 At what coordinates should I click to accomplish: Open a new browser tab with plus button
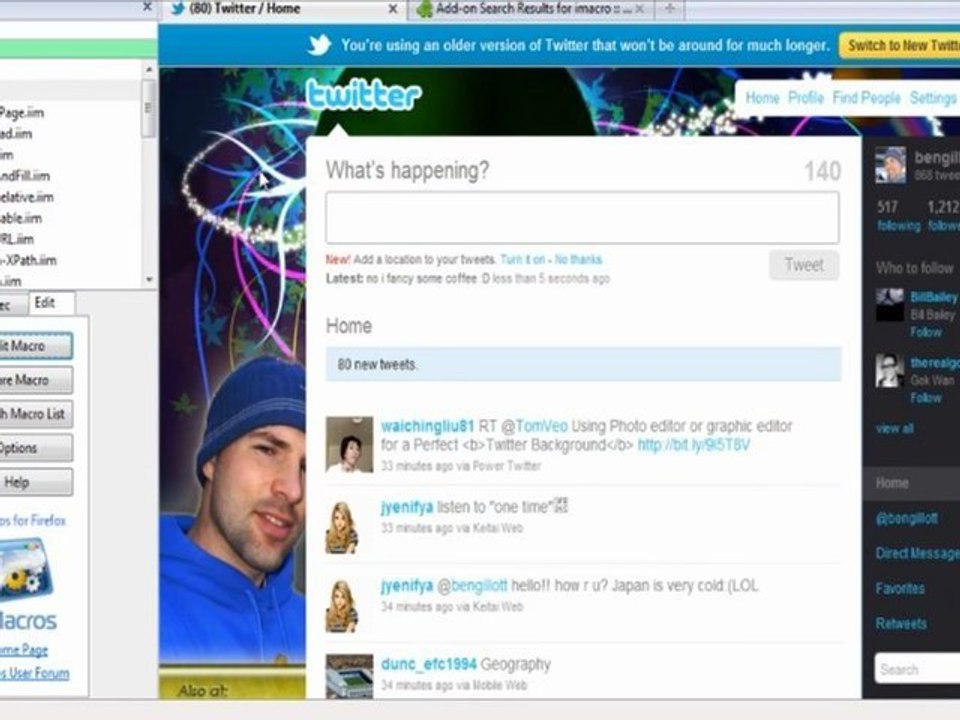coord(670,9)
